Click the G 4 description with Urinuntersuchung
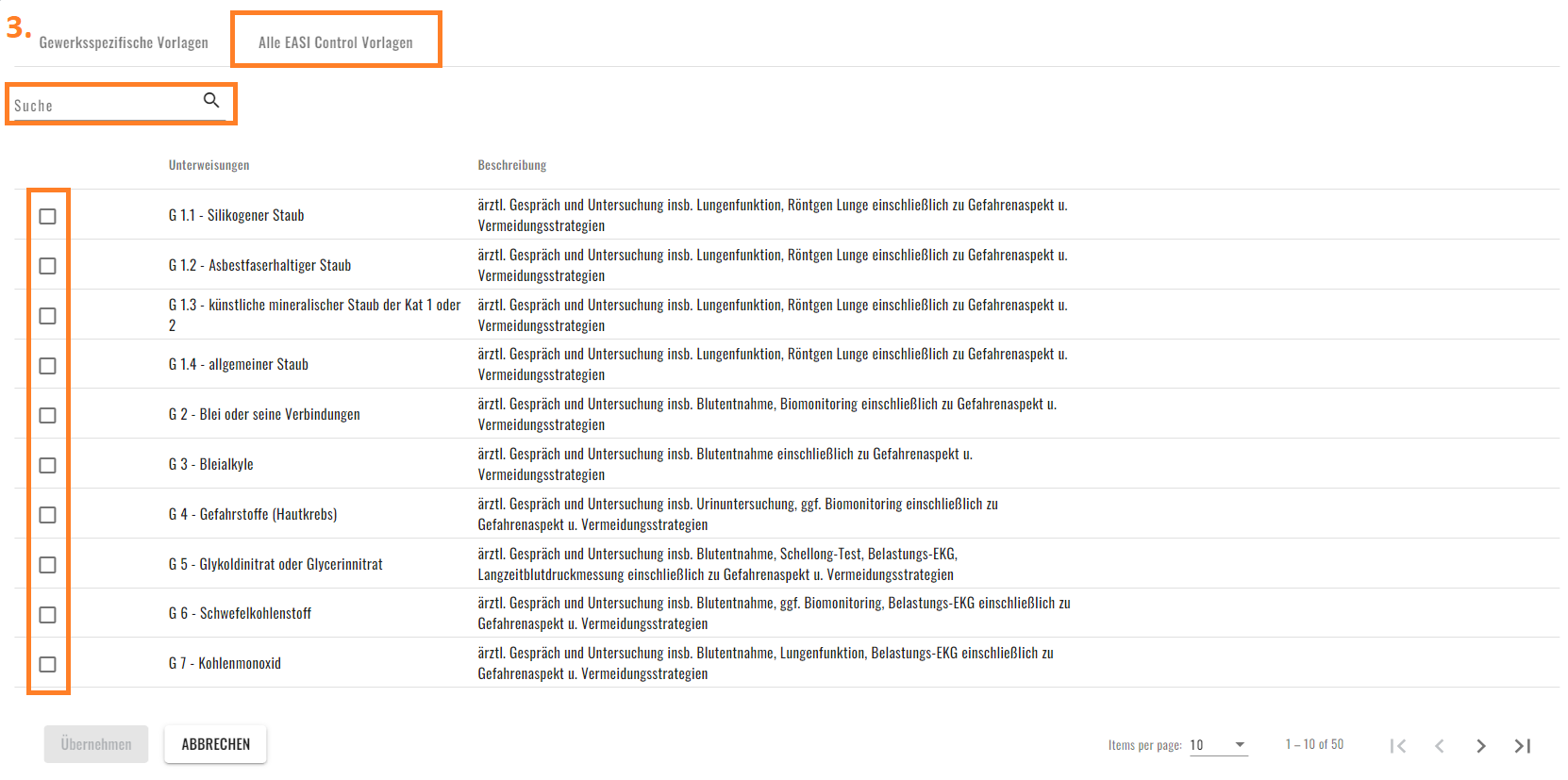Viewport: 1568px width, 780px height. [738, 514]
